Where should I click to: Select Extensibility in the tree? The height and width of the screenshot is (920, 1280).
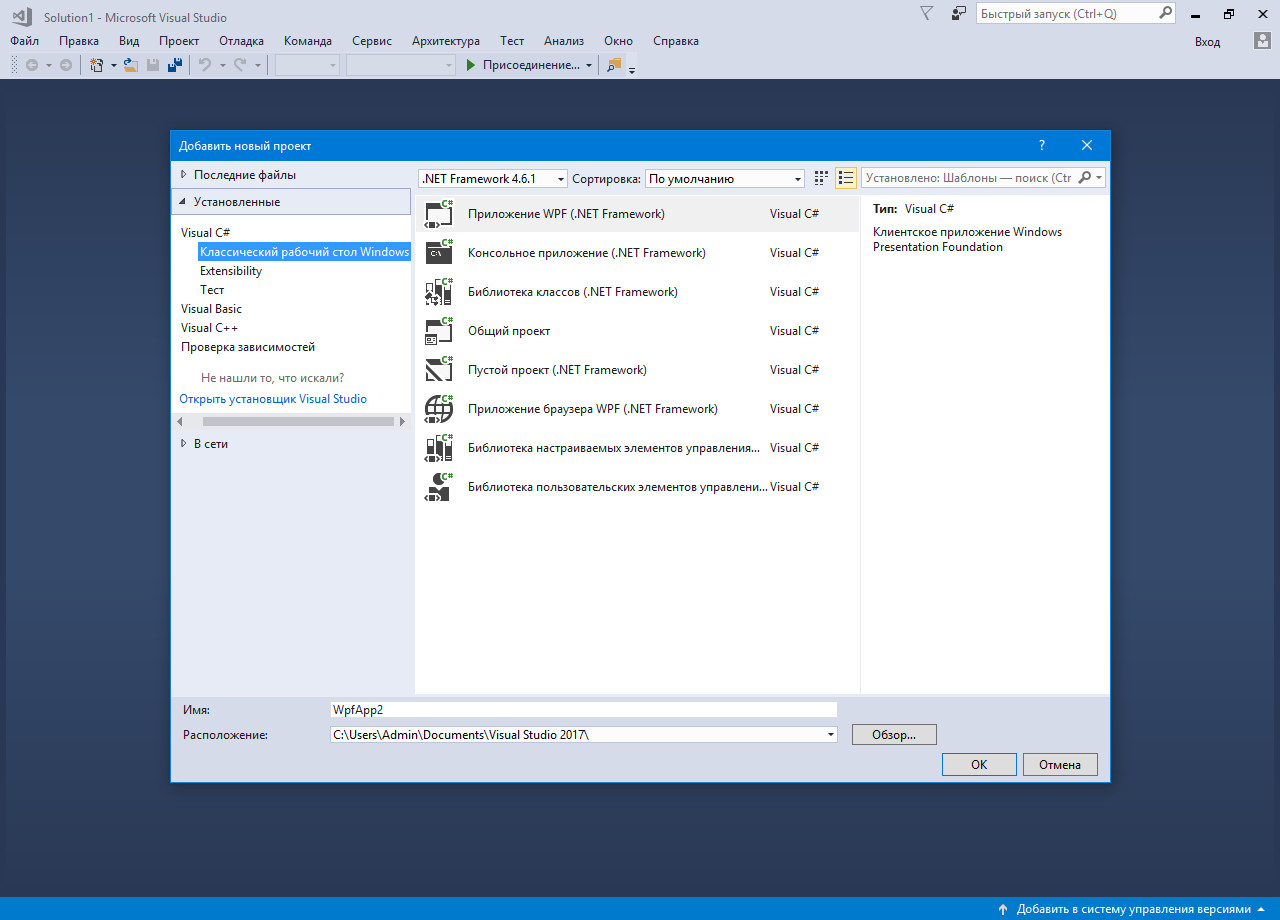(231, 271)
